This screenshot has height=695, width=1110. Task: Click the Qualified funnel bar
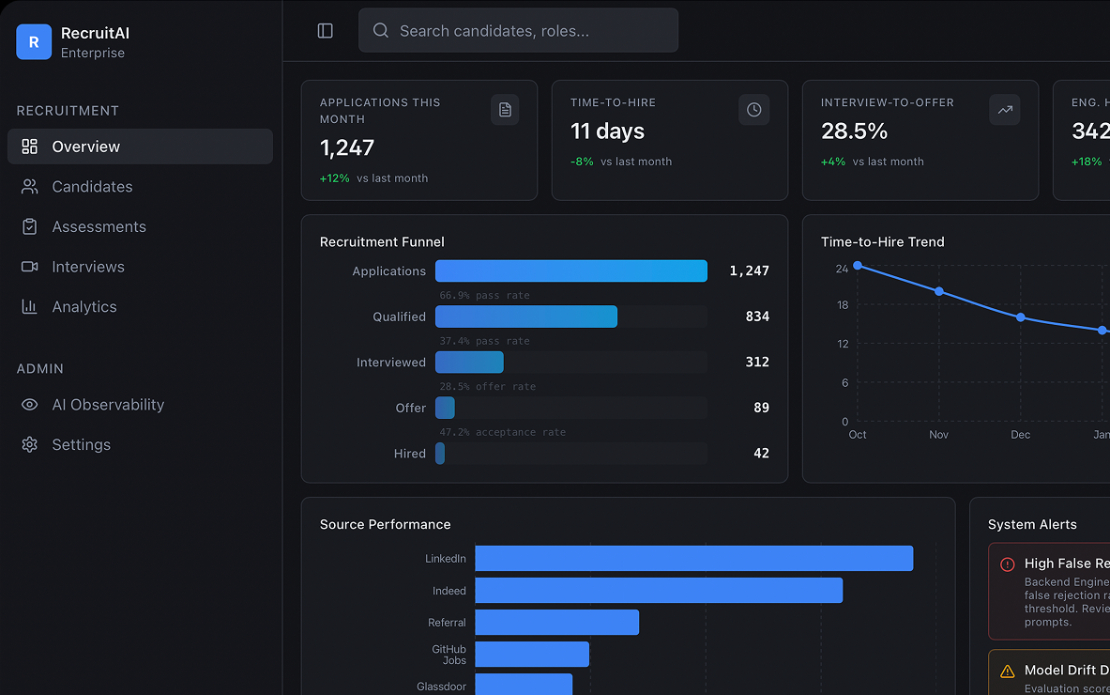coord(526,316)
